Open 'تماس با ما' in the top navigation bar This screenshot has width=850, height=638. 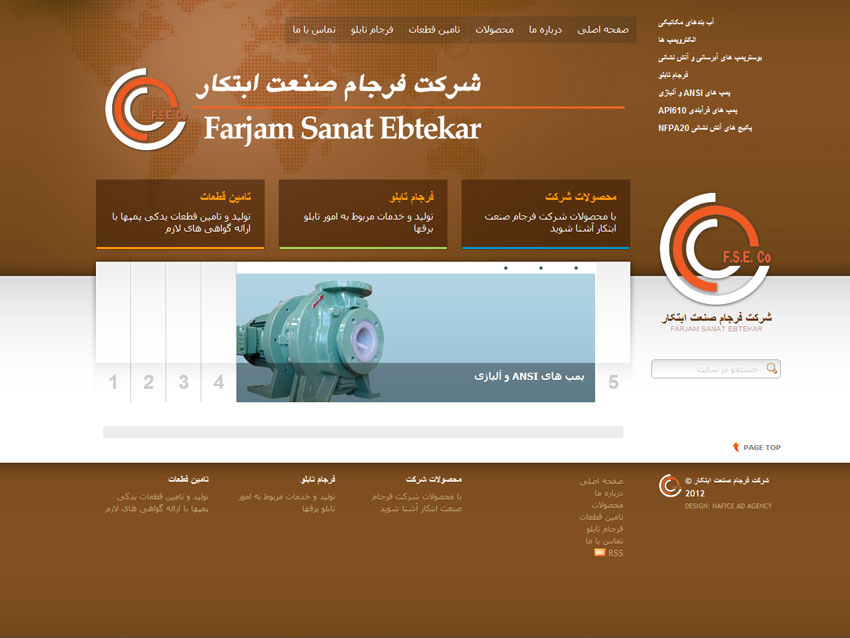(314, 30)
